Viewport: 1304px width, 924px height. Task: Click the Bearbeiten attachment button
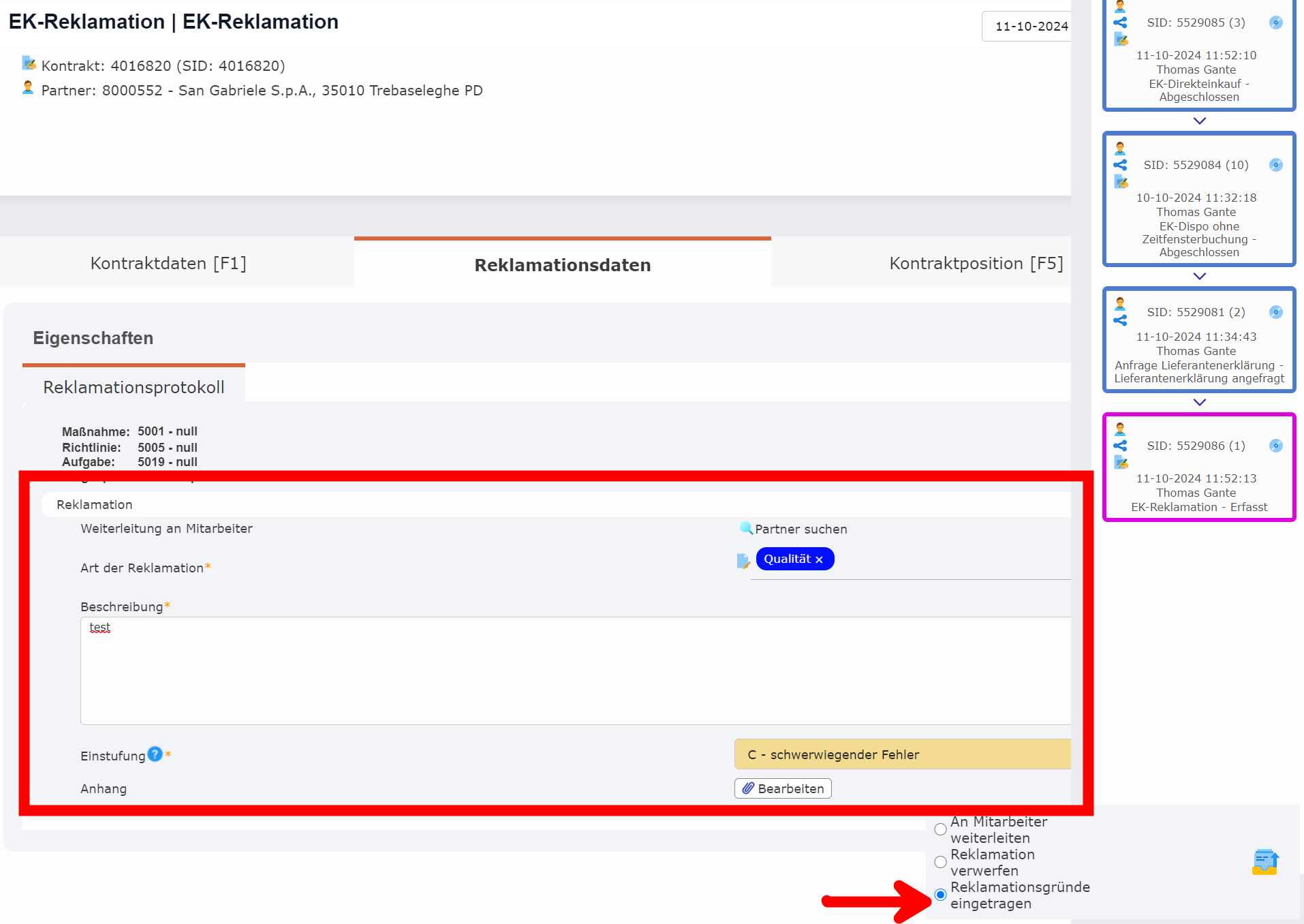[x=782, y=788]
